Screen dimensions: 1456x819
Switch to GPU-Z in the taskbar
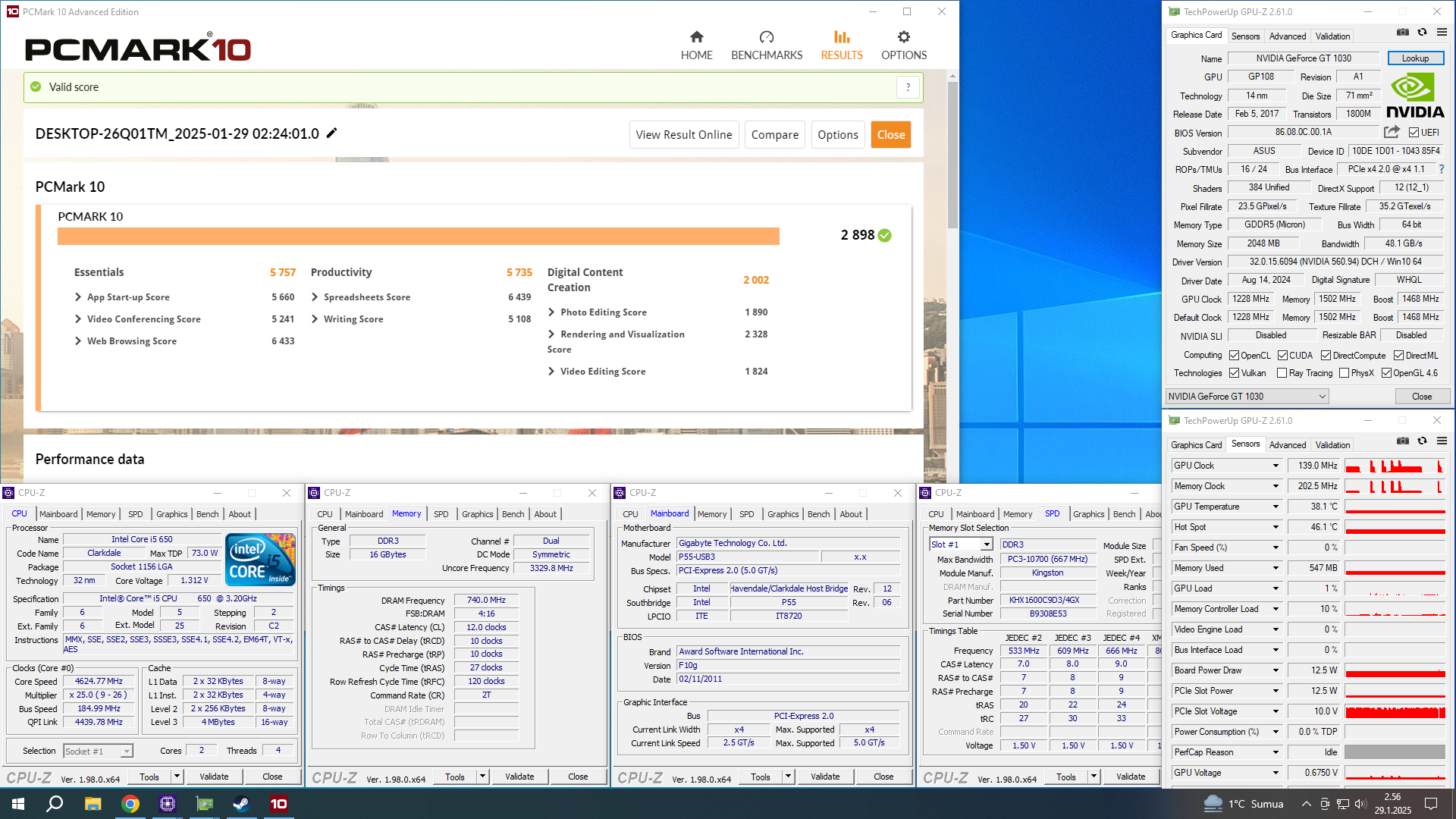pos(205,804)
